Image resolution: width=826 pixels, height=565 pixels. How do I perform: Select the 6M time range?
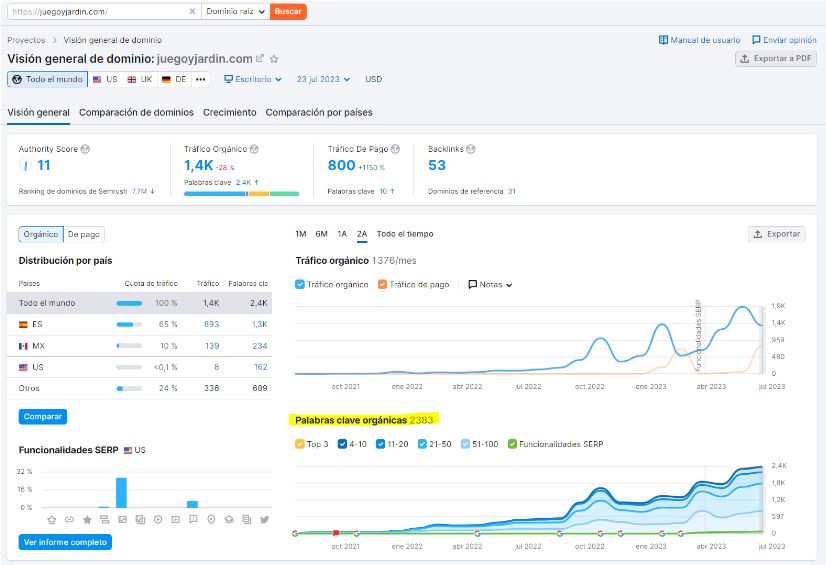coord(321,234)
